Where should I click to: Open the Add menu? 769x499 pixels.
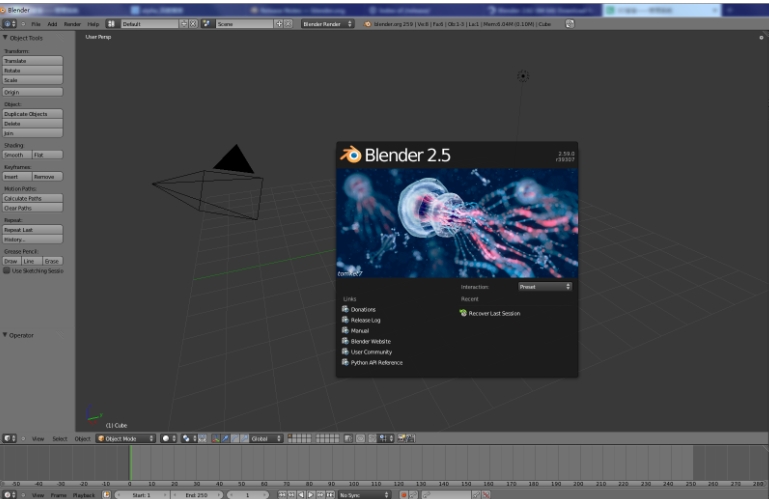[x=52, y=24]
